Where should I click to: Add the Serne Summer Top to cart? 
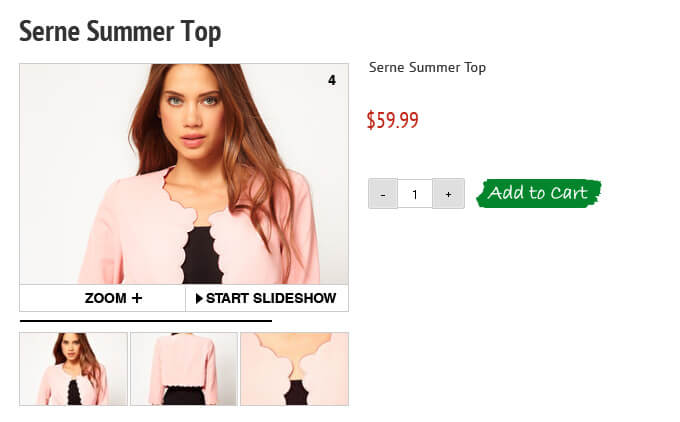(539, 193)
